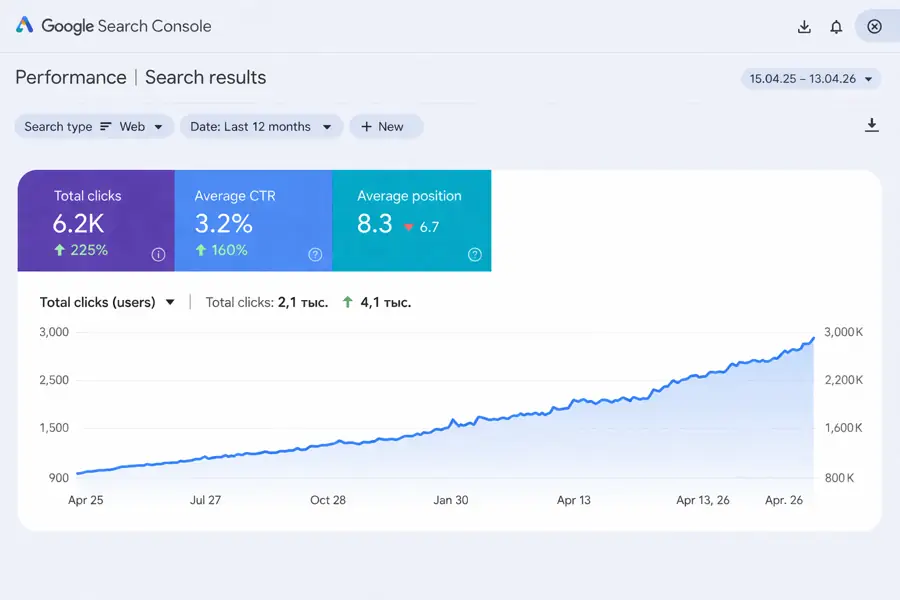Viewport: 900px width, 600px height.
Task: Click the Average position question mark icon
Action: [474, 254]
